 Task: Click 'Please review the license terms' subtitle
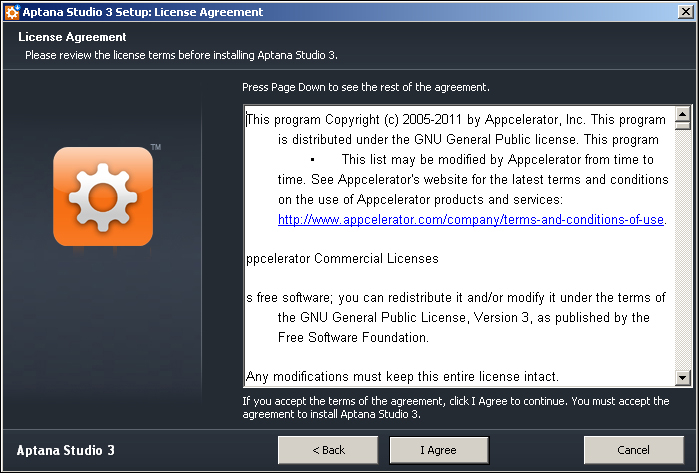tap(181, 55)
